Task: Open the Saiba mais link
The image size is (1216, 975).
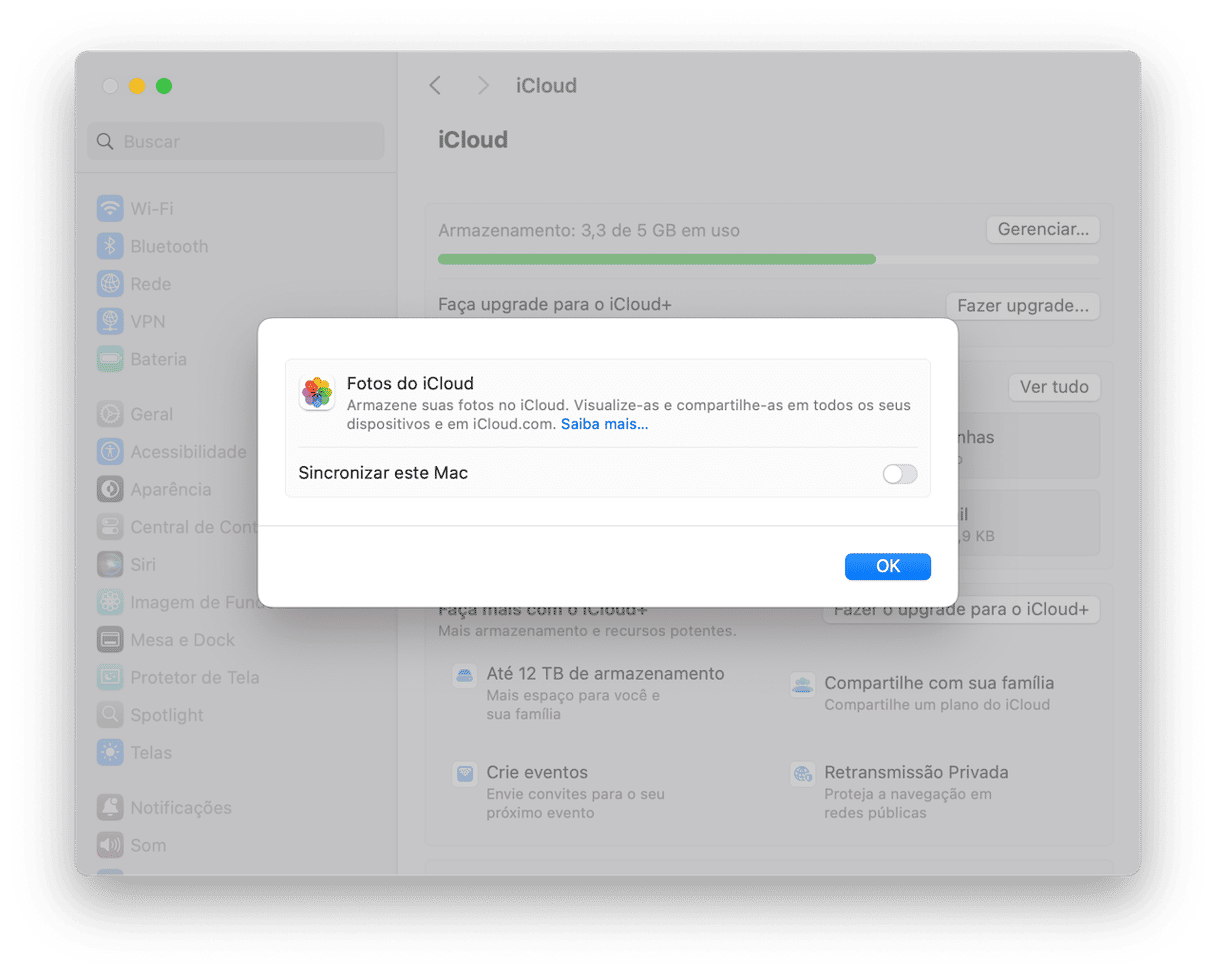Action: tap(604, 424)
